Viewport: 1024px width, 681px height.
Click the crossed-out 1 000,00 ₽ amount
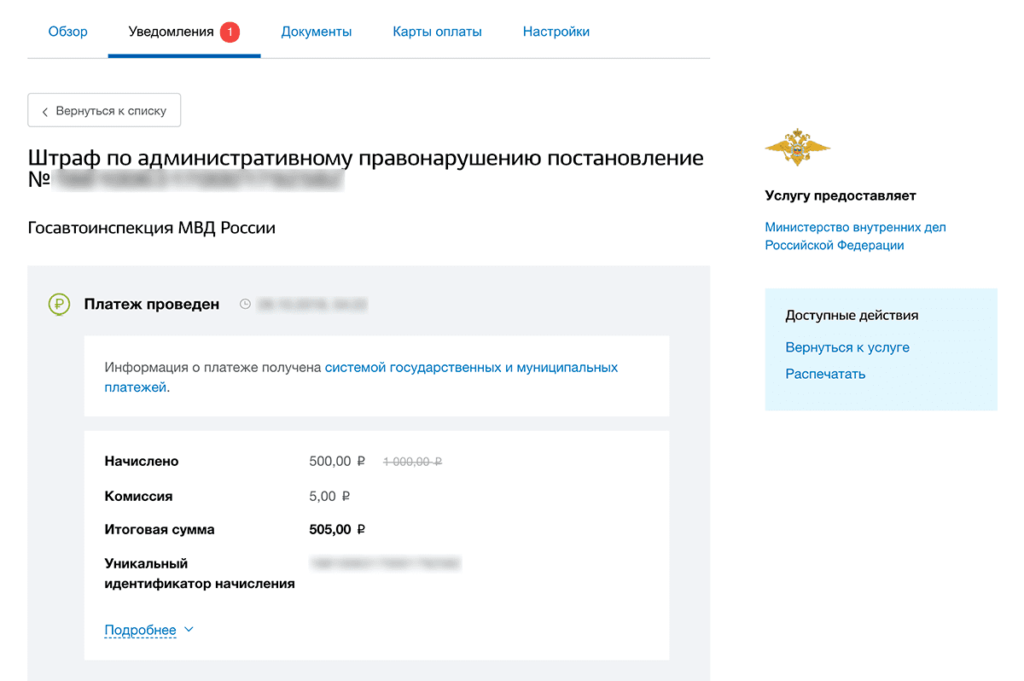tap(412, 462)
